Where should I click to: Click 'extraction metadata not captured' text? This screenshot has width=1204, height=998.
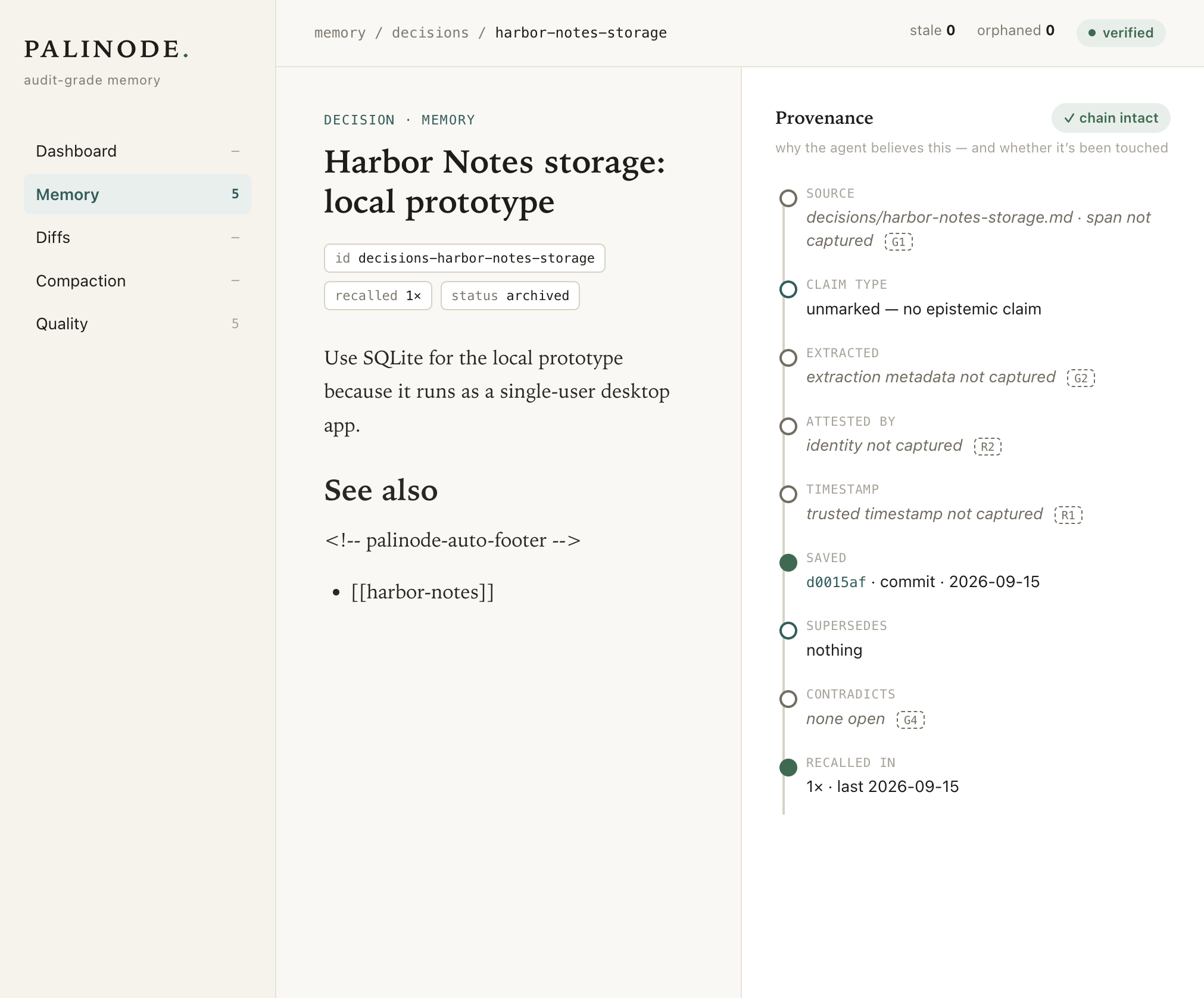(x=931, y=377)
